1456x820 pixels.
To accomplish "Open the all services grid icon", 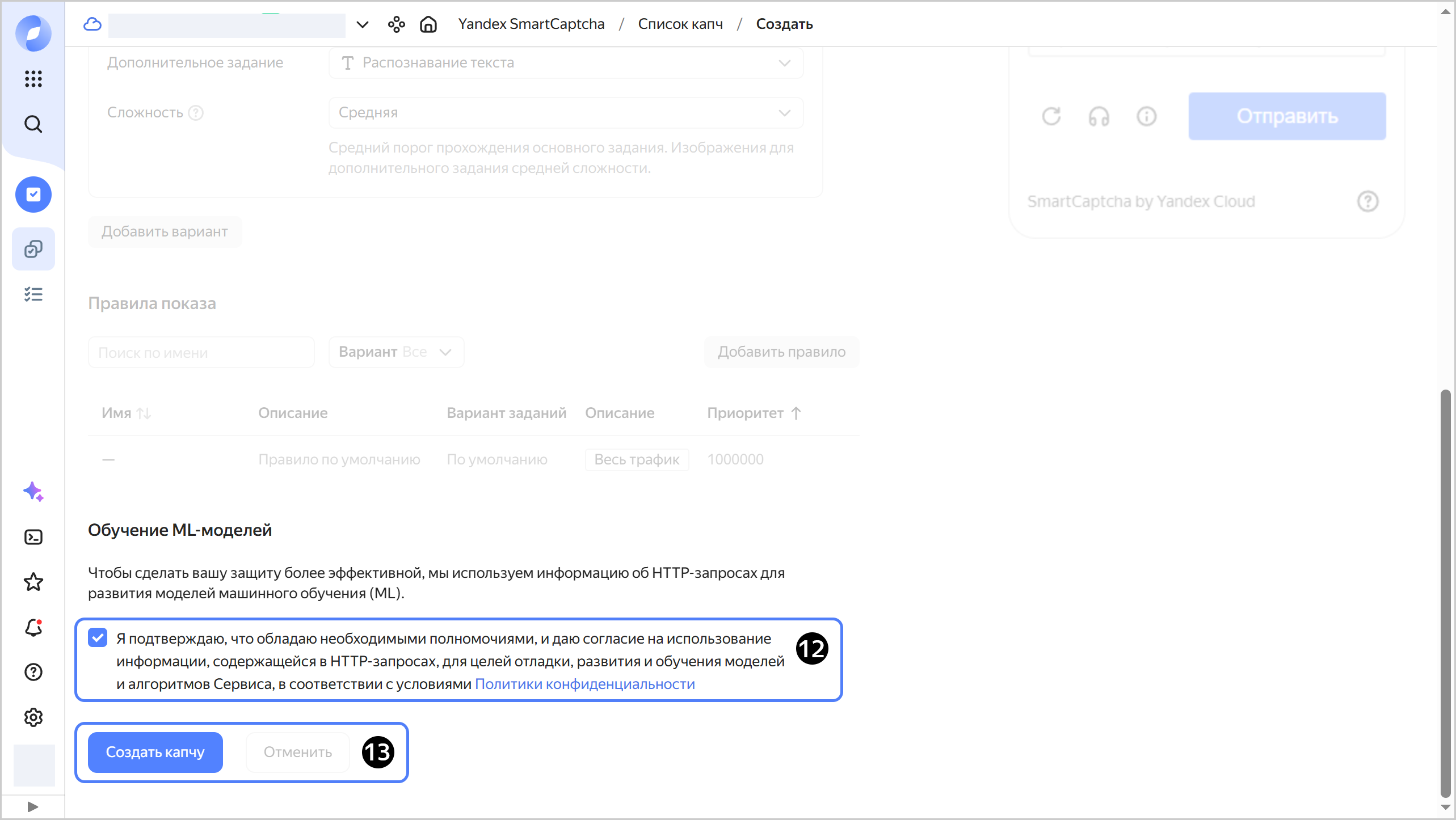I will tap(33, 79).
